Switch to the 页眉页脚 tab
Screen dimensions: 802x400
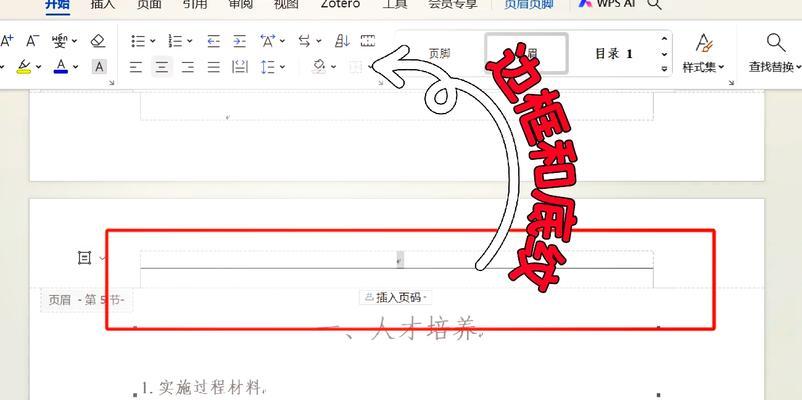[x=528, y=4]
